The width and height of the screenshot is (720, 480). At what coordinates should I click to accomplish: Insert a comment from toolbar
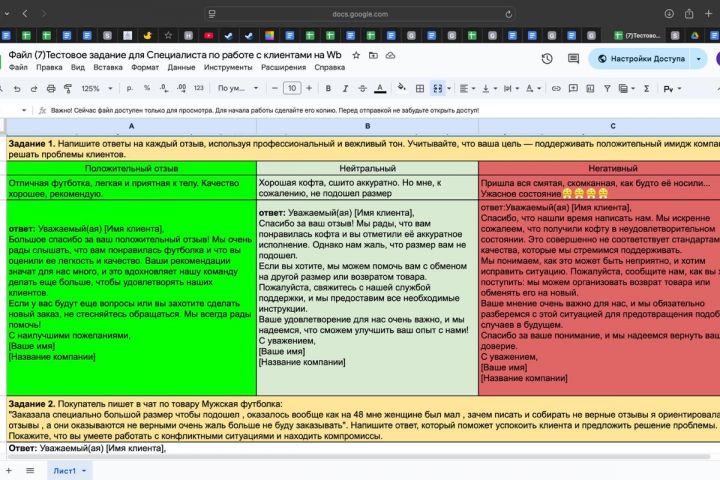tap(573, 89)
